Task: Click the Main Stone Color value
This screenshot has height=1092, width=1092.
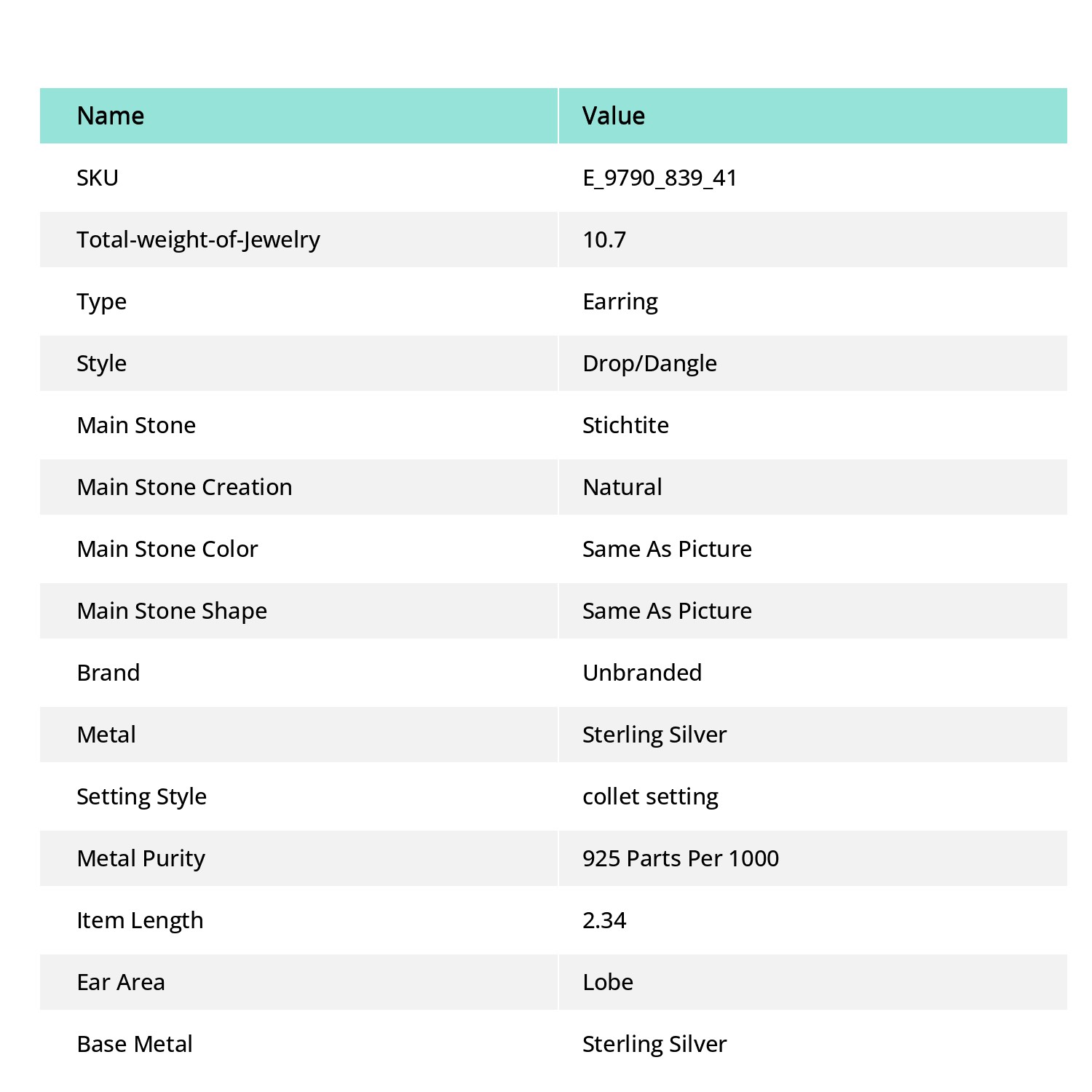Action: pyautogui.click(x=667, y=549)
